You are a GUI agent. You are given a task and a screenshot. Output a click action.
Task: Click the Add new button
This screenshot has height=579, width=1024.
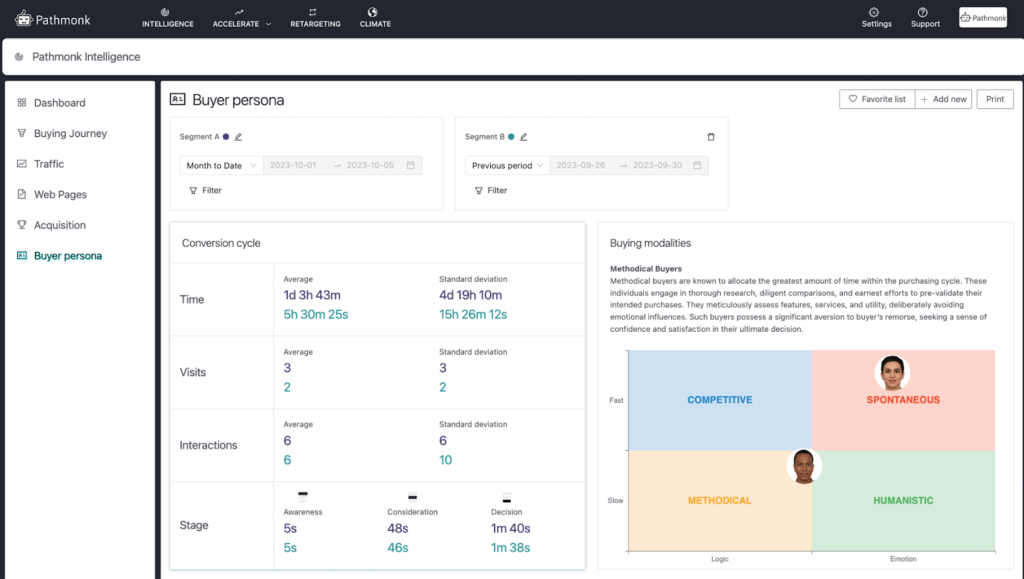click(x=943, y=98)
